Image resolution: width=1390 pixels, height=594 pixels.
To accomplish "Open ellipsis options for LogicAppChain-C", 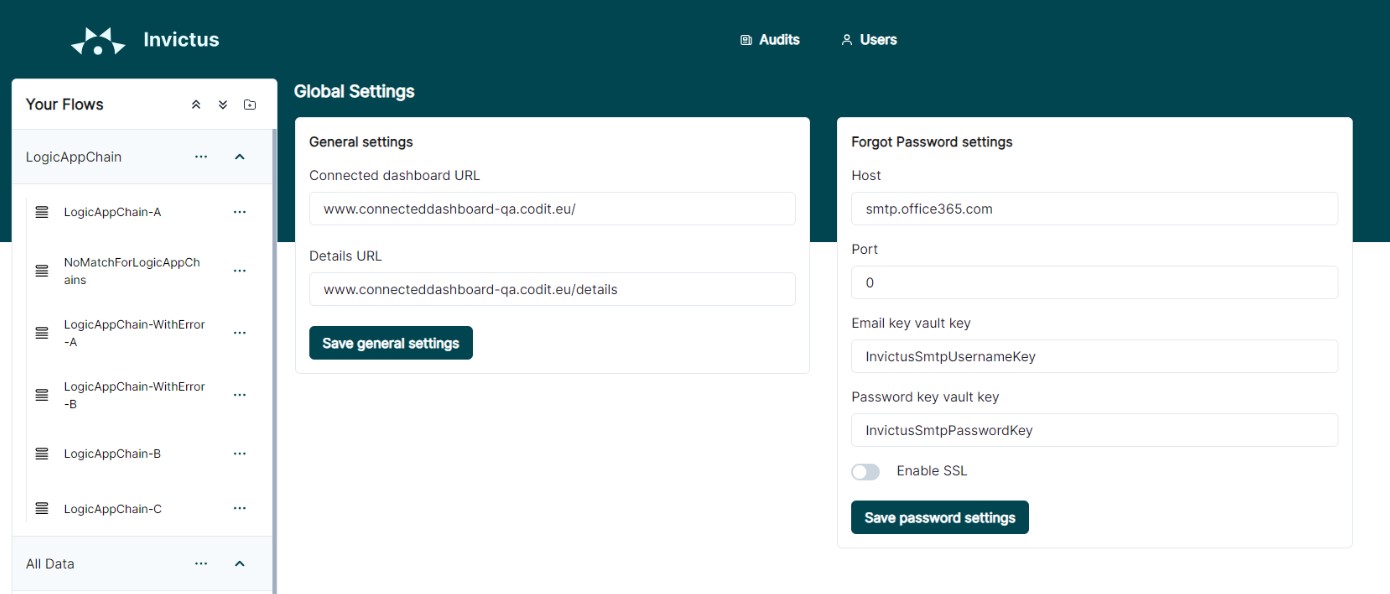I will (239, 508).
